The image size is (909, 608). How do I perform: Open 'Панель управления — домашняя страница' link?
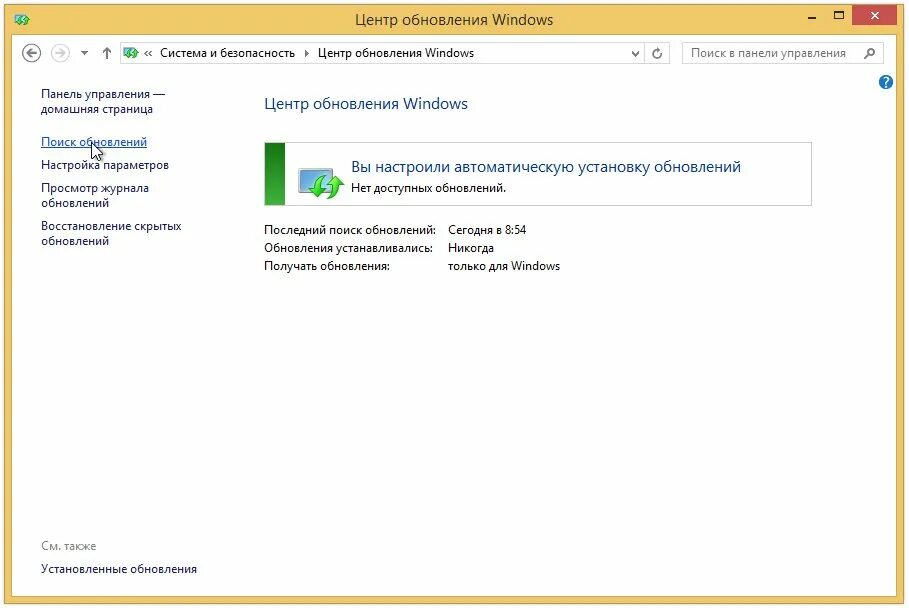point(103,101)
